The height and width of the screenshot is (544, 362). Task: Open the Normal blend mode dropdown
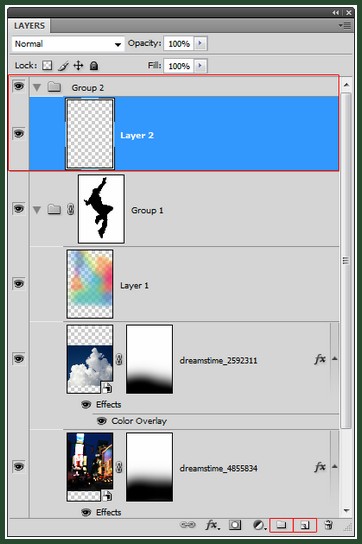(x=68, y=44)
